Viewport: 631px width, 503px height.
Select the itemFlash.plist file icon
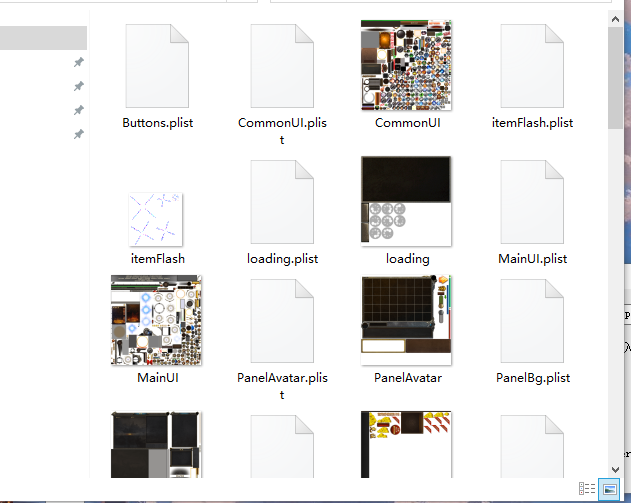(533, 66)
